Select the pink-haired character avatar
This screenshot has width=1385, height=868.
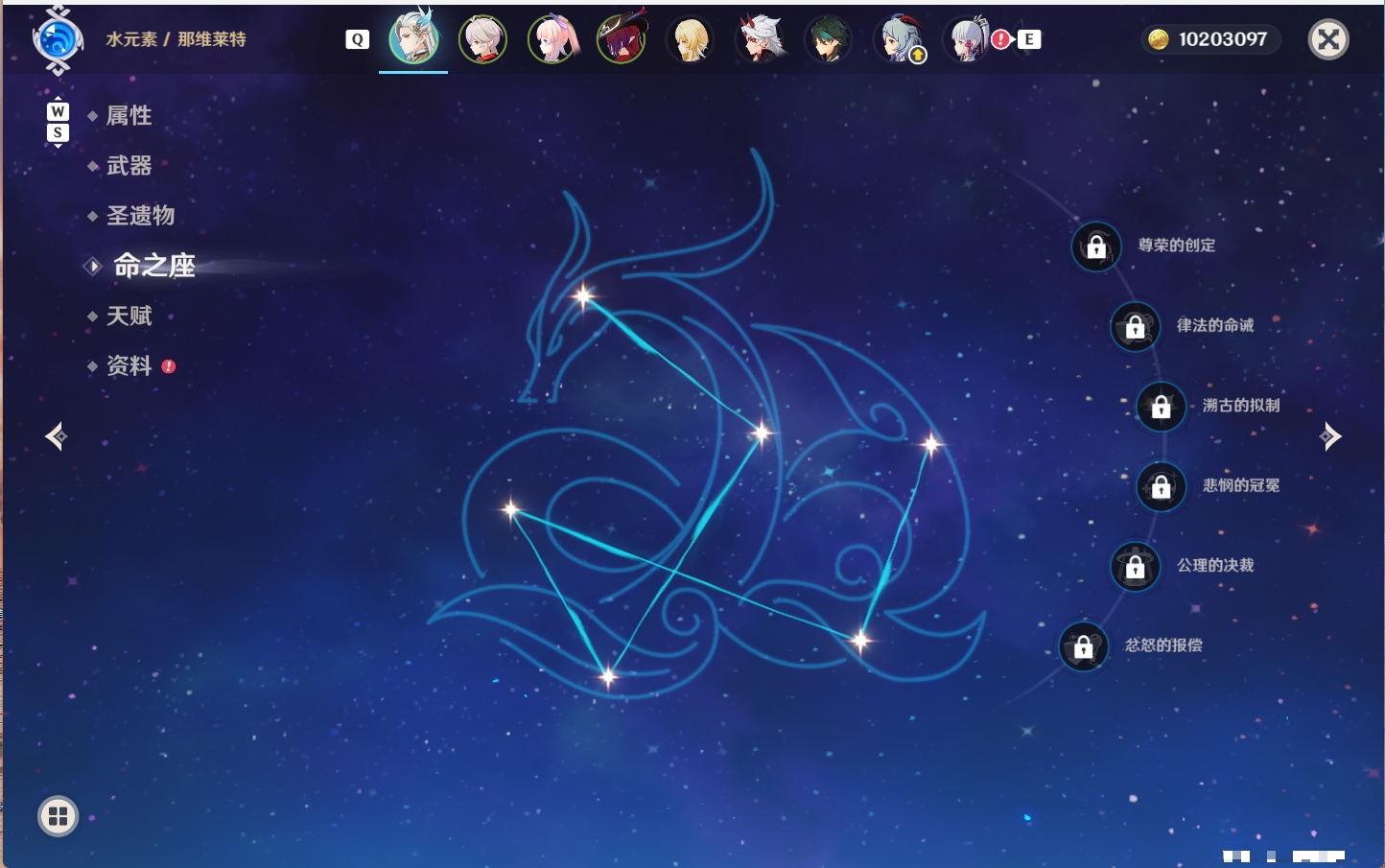(x=552, y=39)
